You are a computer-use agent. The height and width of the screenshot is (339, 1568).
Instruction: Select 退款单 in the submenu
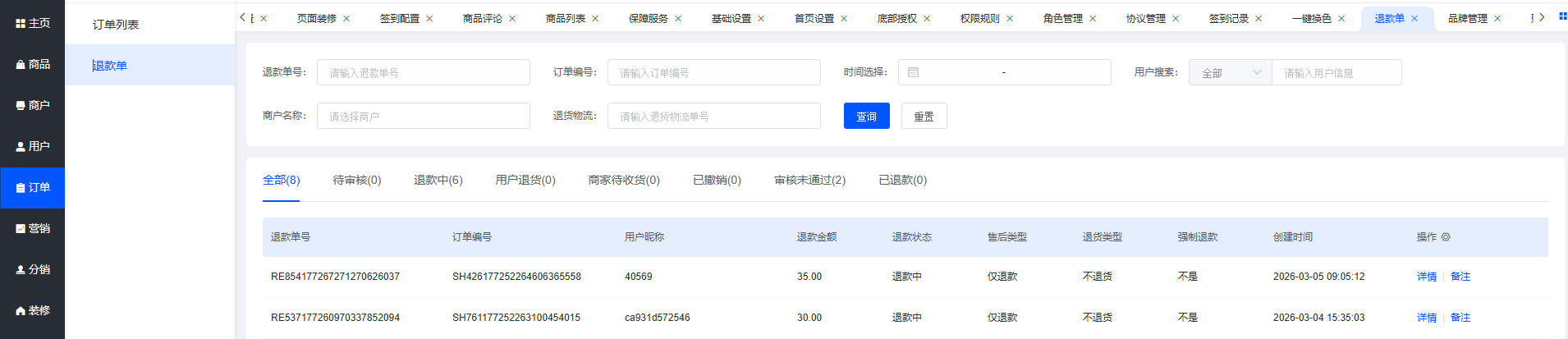tap(149, 65)
